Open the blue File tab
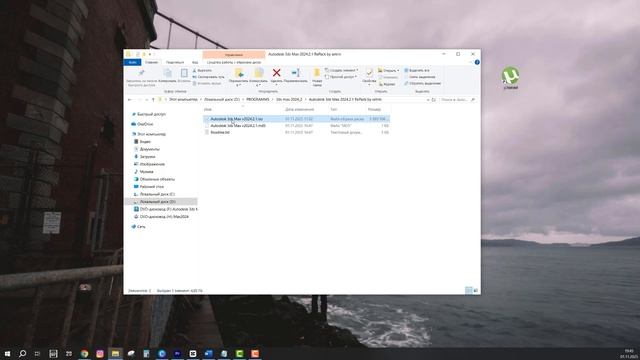 click(x=132, y=62)
